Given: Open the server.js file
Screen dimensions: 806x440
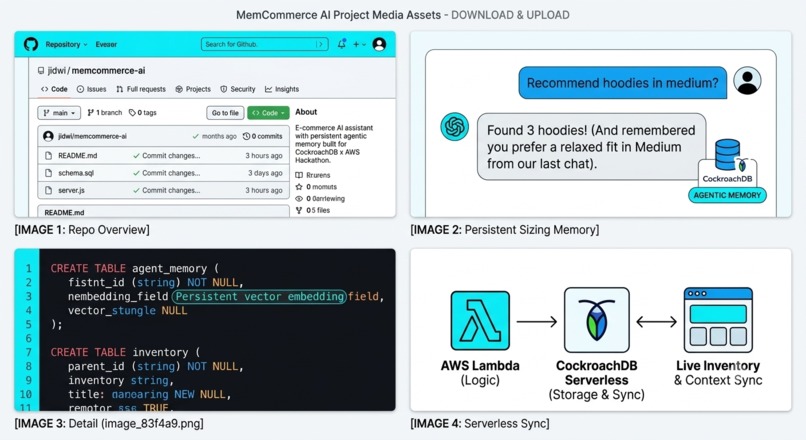Looking at the screenshot, I should (71, 190).
